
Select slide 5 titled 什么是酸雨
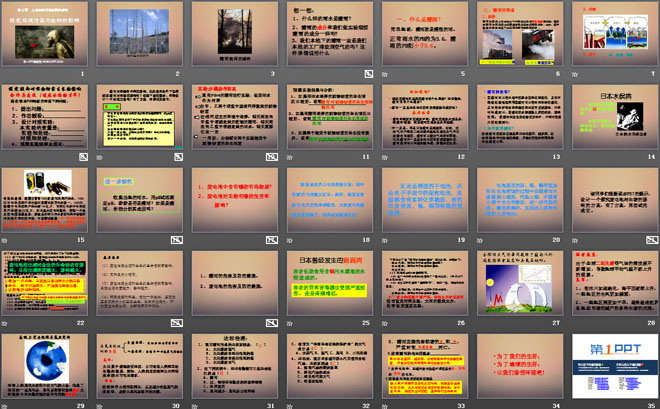[425, 34]
